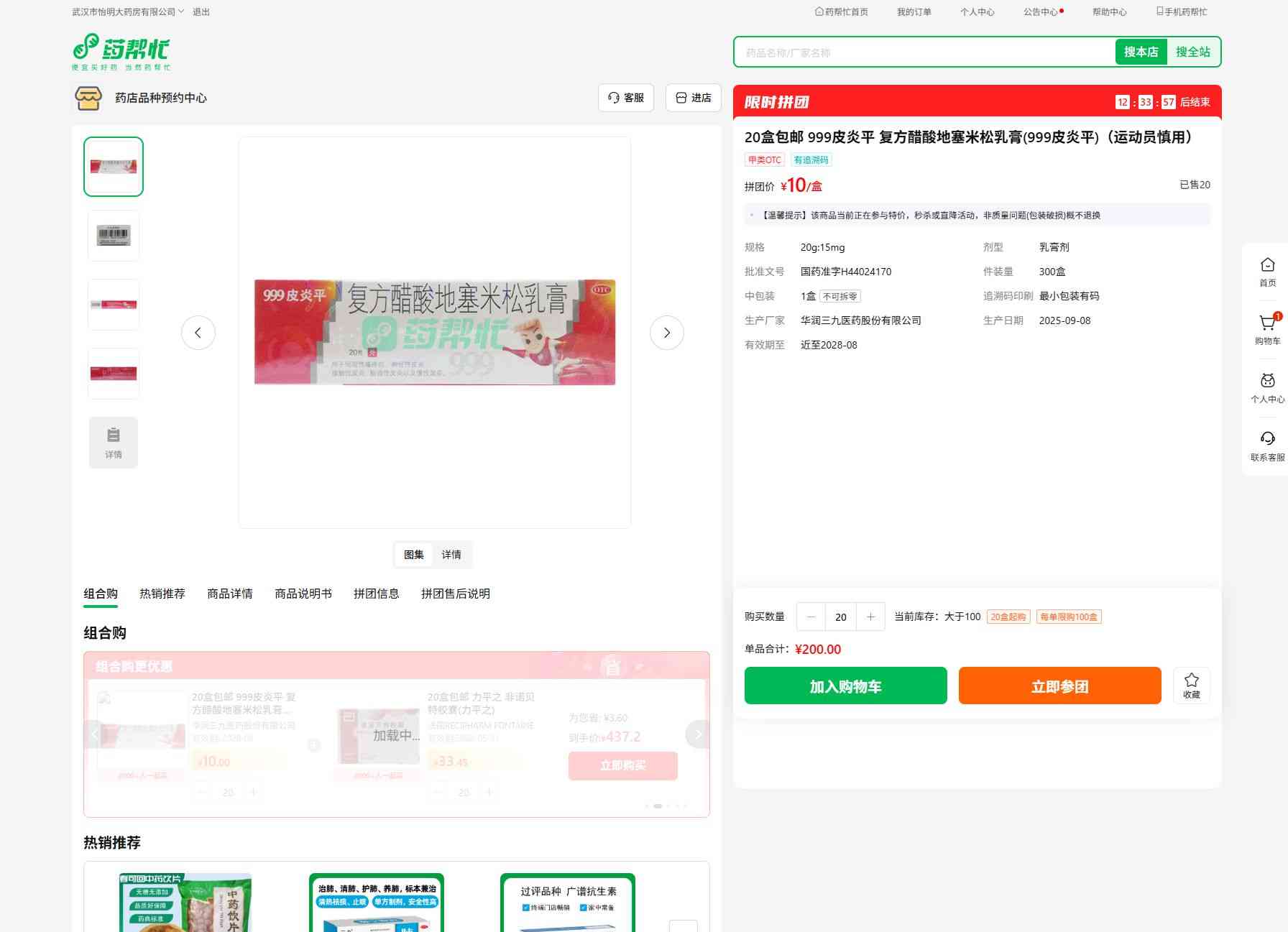Focus the drug name search field
This screenshot has height=932, width=1288.
[924, 52]
